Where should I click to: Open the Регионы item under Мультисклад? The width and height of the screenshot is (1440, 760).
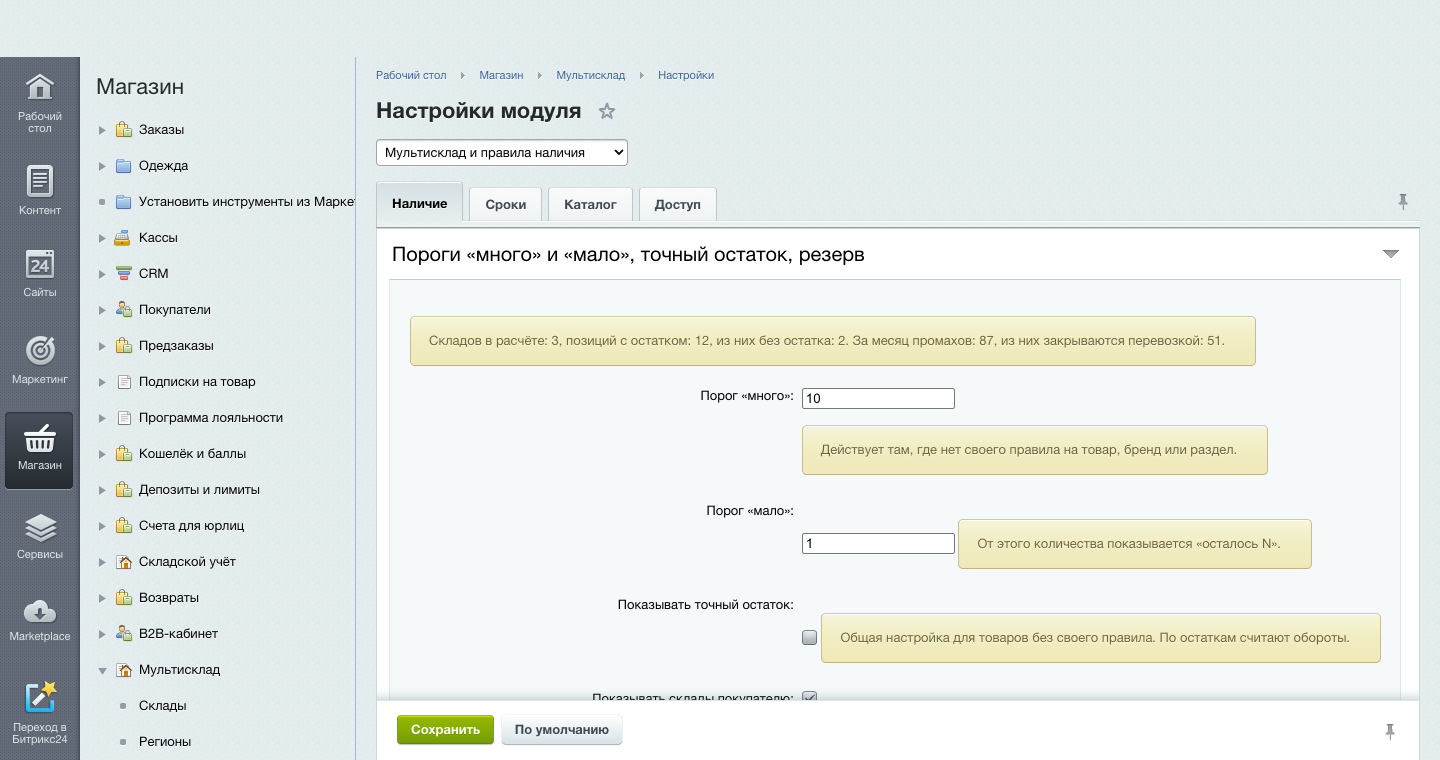(165, 742)
